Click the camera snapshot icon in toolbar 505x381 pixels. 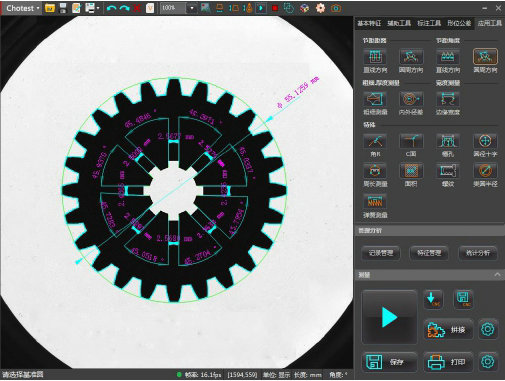pyautogui.click(x=336, y=8)
